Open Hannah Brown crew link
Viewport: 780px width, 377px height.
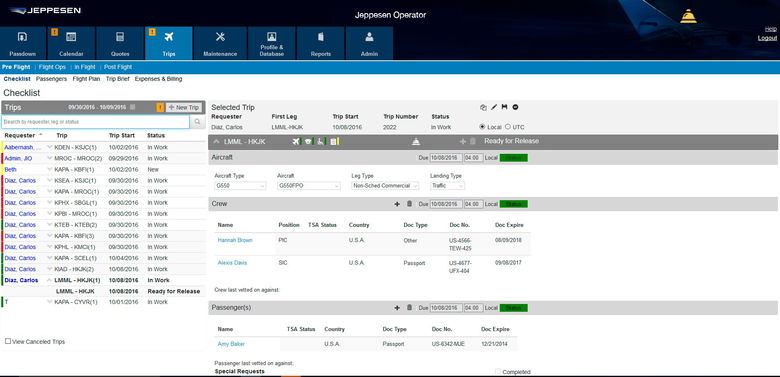[x=235, y=240]
